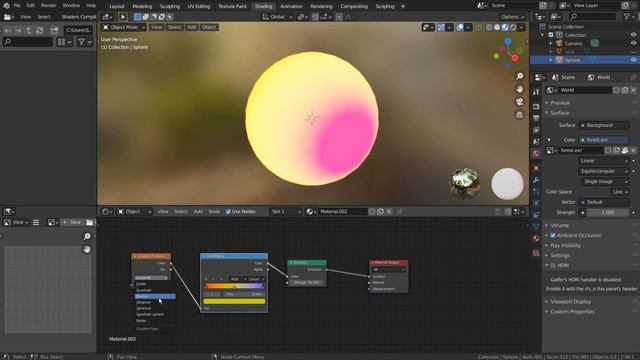Open Global transform orientation dropdown

click(x=277, y=17)
